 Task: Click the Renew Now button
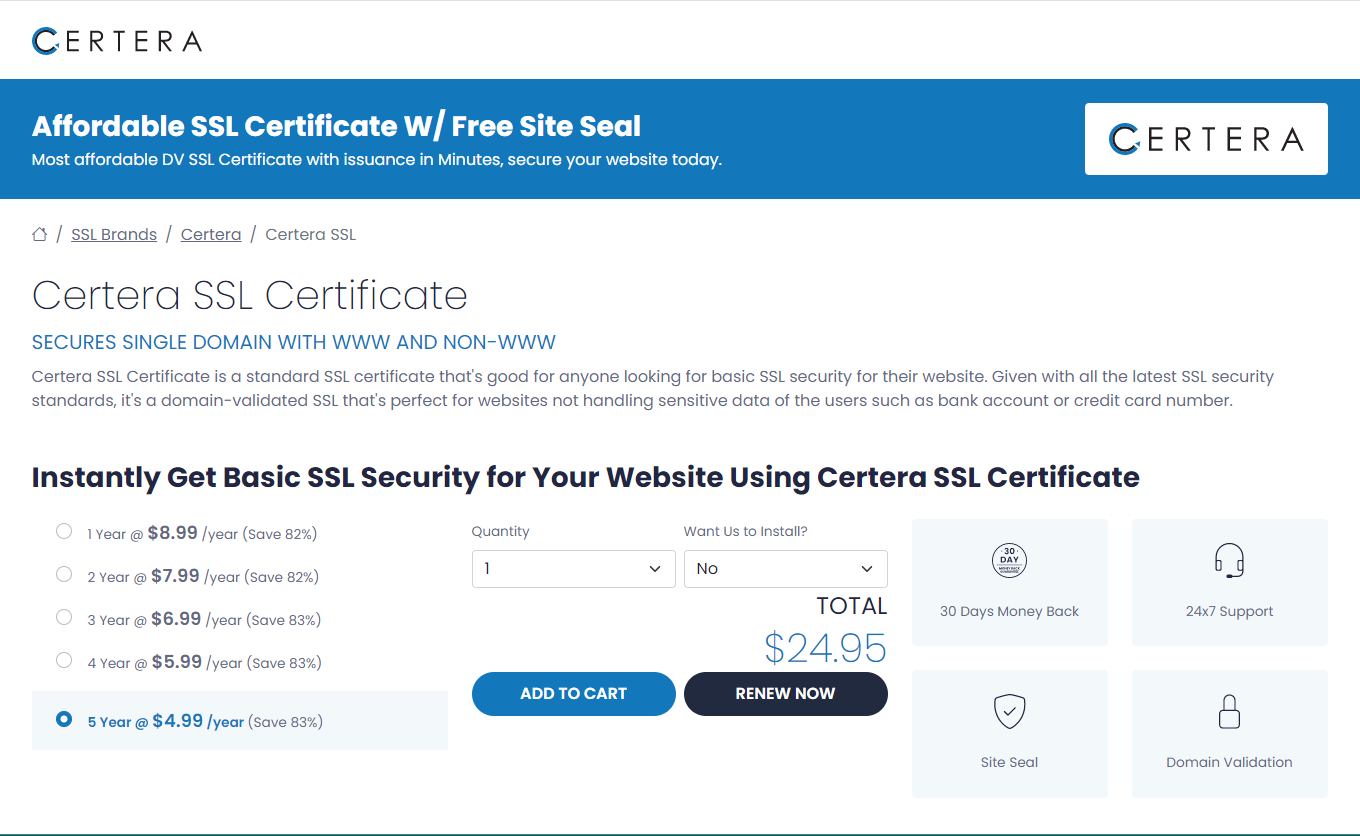pyautogui.click(x=786, y=694)
